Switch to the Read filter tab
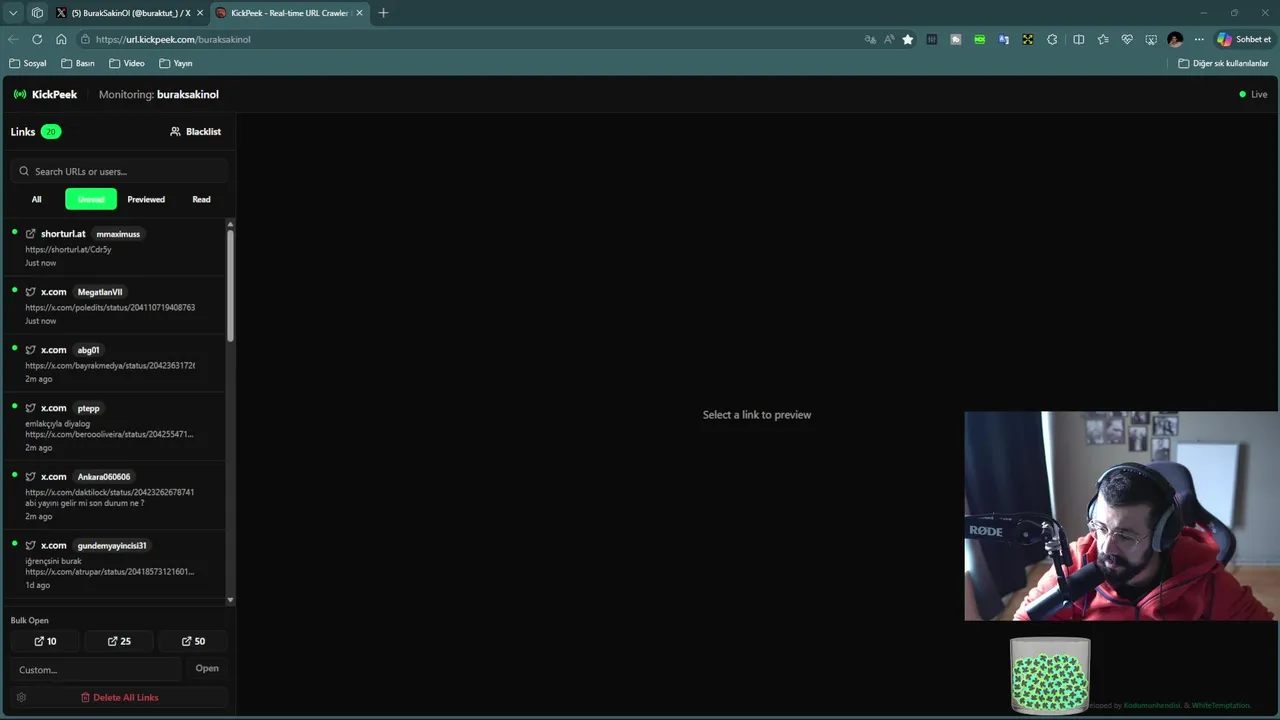This screenshot has height=720, width=1280. click(x=201, y=199)
